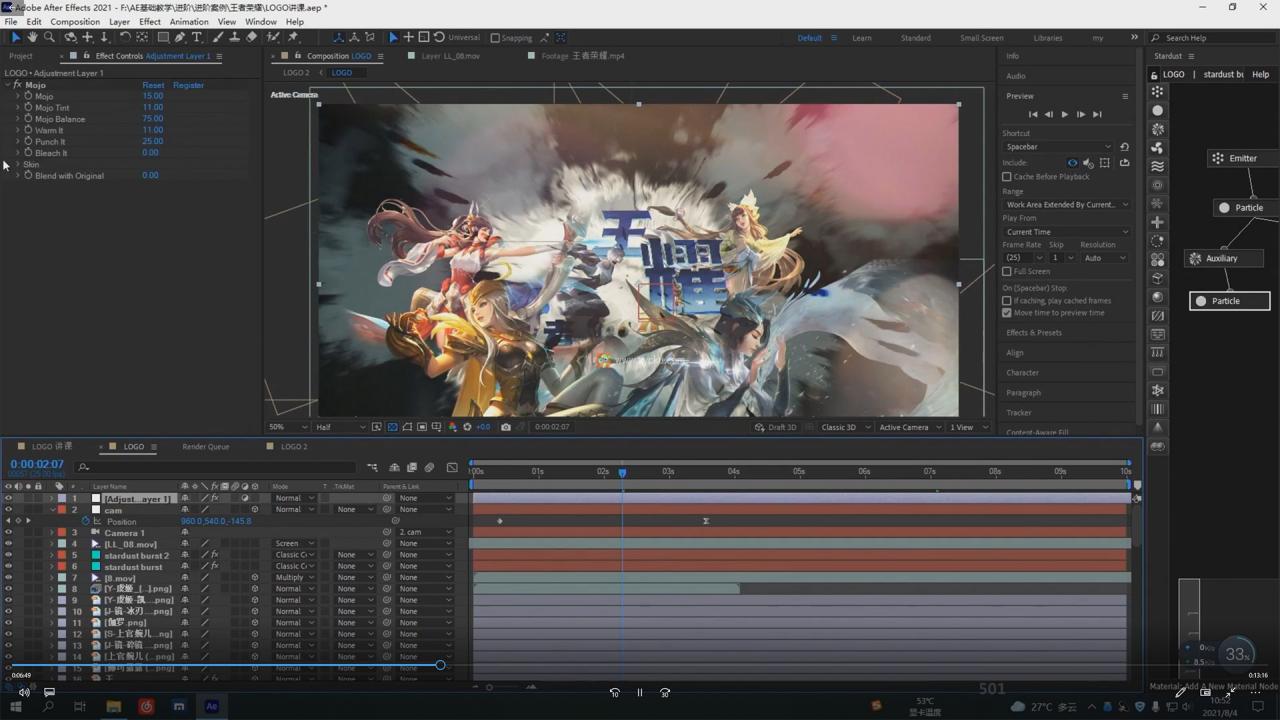Select the Clone Stamp tool

point(233,37)
